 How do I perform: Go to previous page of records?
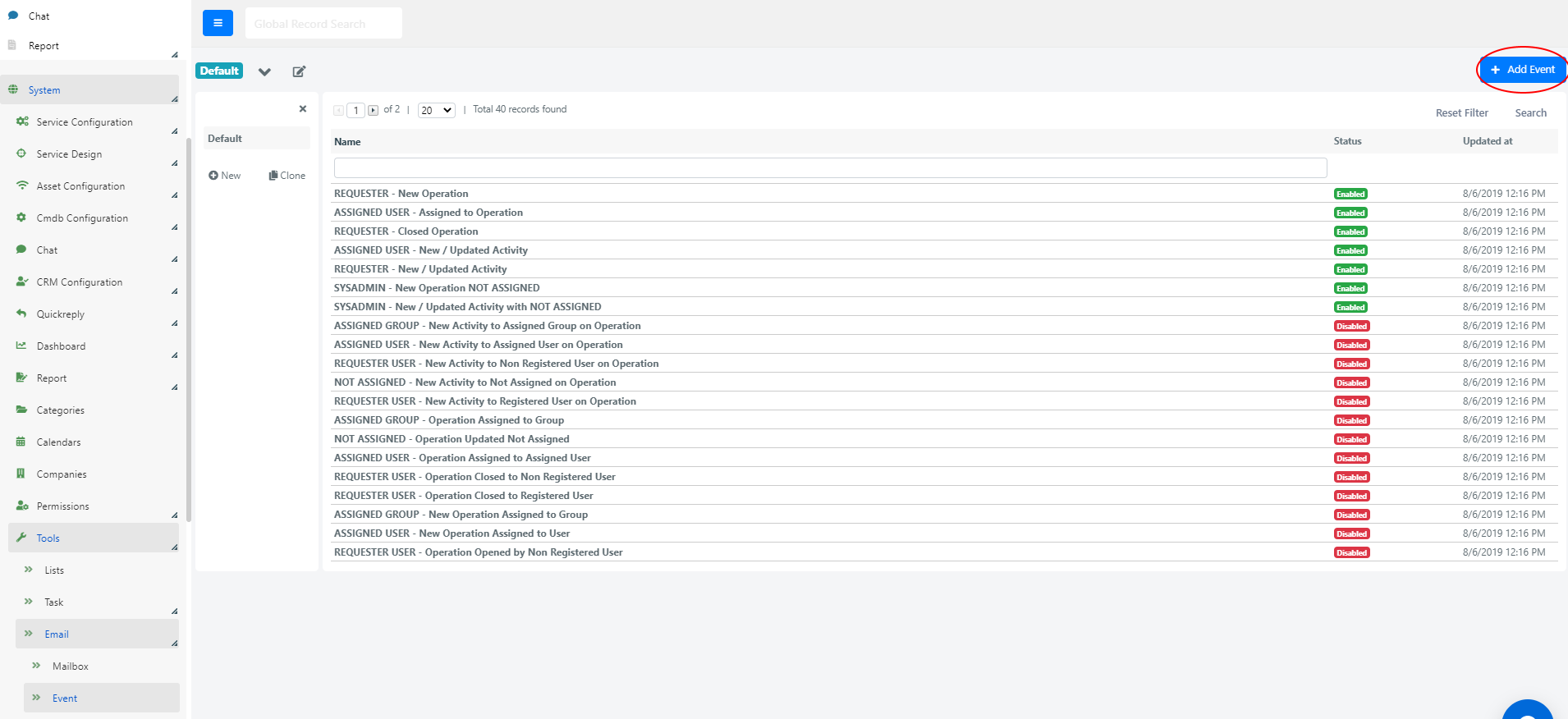(x=339, y=110)
